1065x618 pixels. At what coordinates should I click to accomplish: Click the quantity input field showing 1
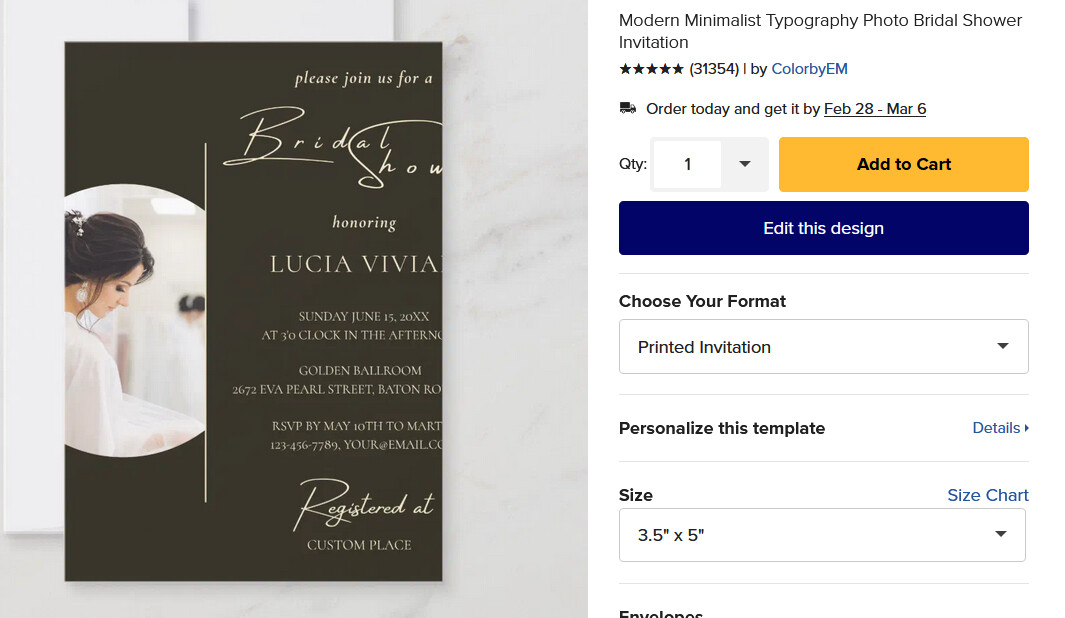[x=687, y=164]
